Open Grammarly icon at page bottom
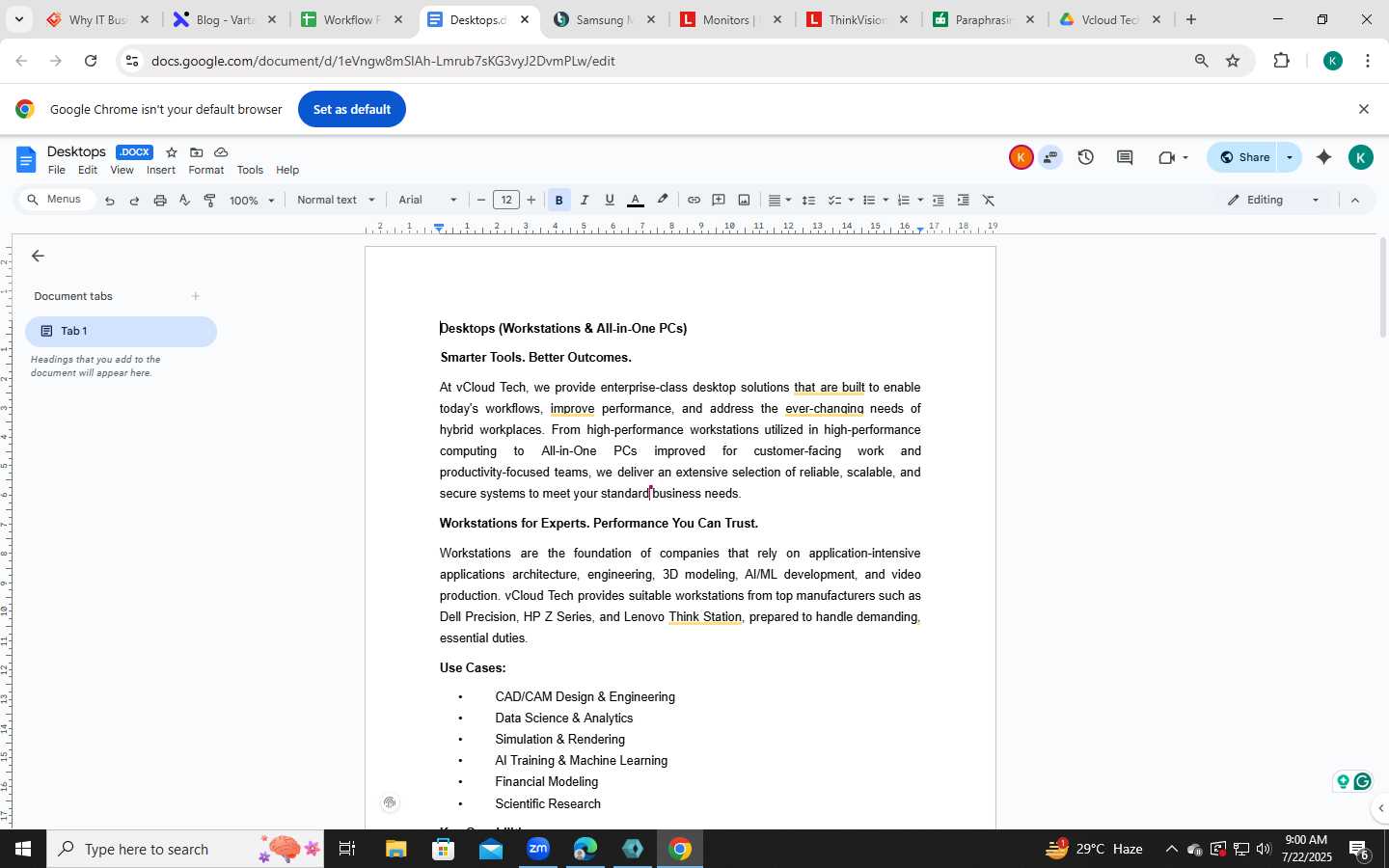Viewport: 1389px width, 868px height. click(x=1362, y=781)
